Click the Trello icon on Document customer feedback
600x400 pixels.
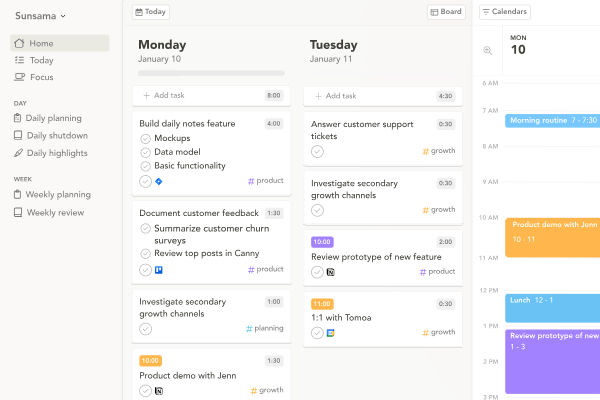[158, 270]
